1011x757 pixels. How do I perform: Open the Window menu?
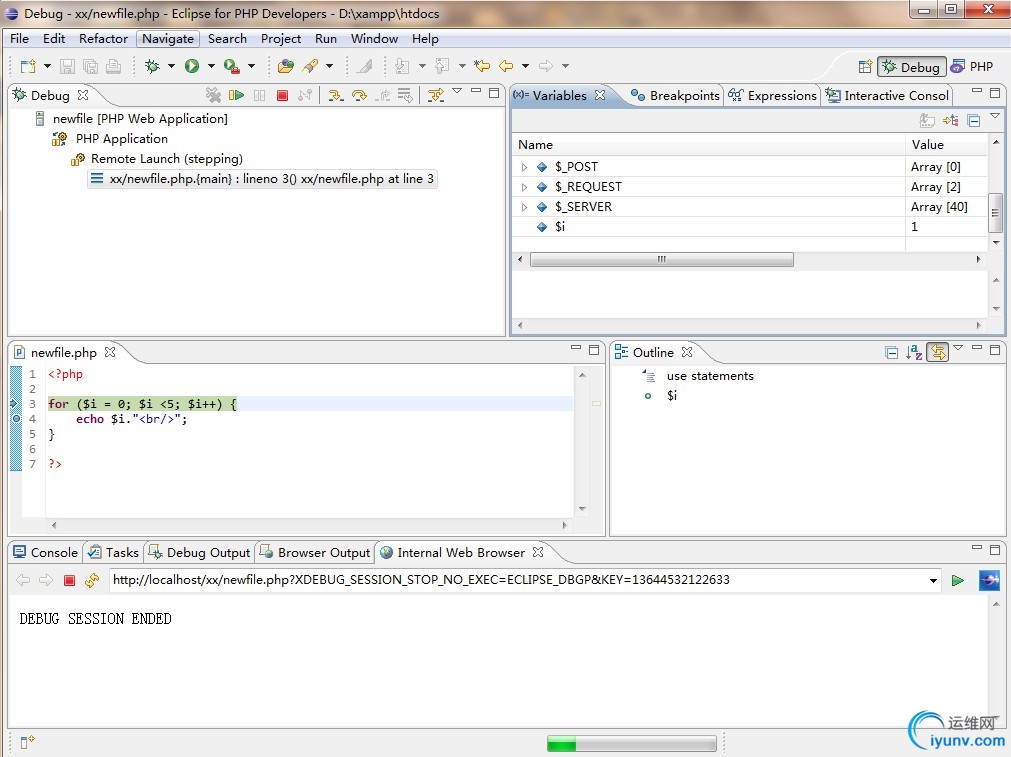click(374, 39)
